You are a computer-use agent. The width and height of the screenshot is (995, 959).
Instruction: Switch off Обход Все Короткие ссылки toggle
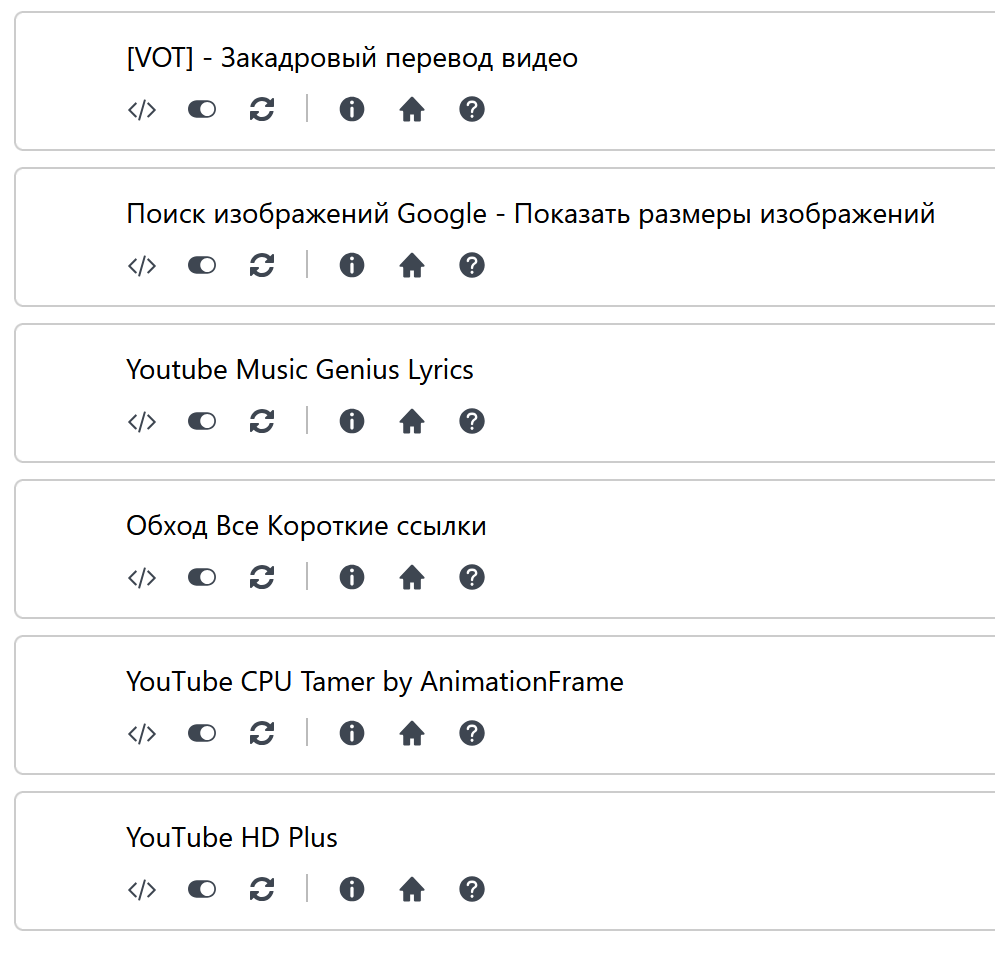click(x=202, y=578)
